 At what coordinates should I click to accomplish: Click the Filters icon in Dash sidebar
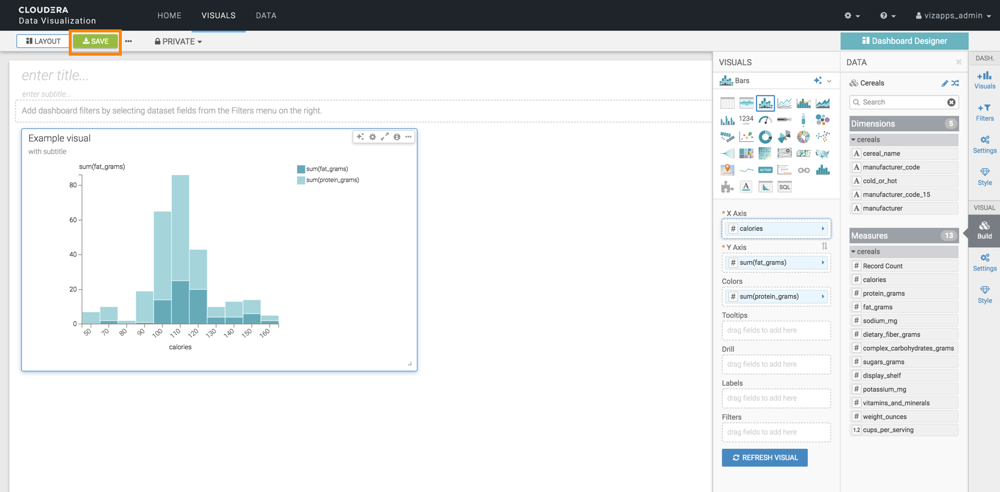(x=984, y=112)
